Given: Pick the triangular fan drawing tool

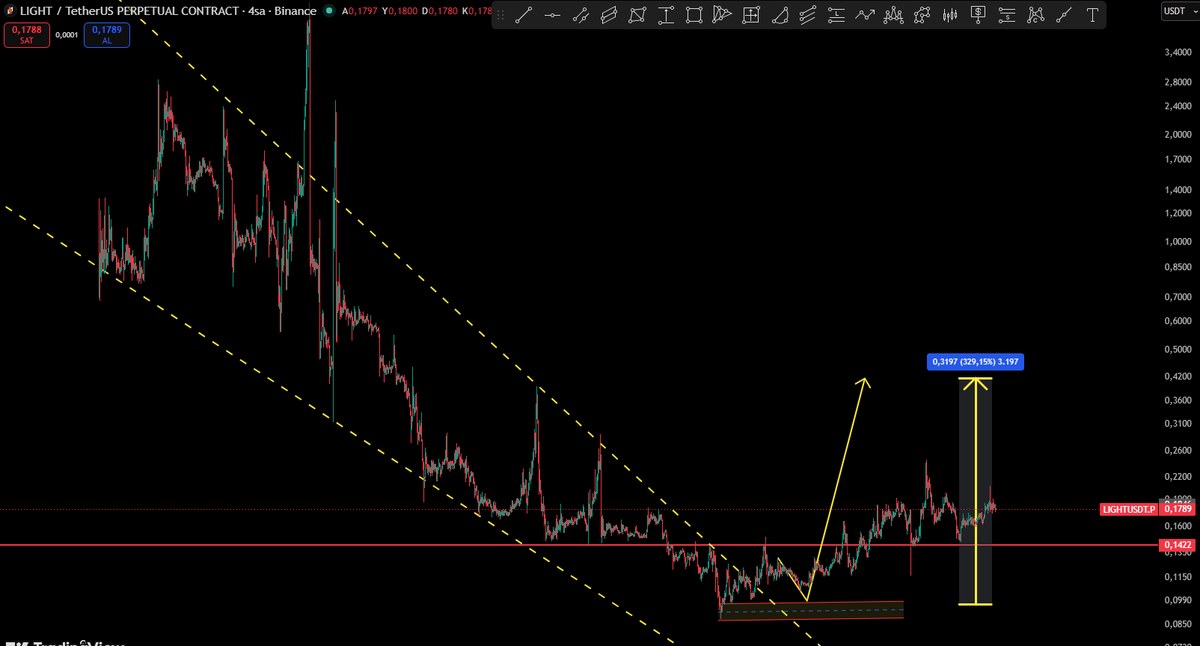Looking at the screenshot, I should click(722, 15).
